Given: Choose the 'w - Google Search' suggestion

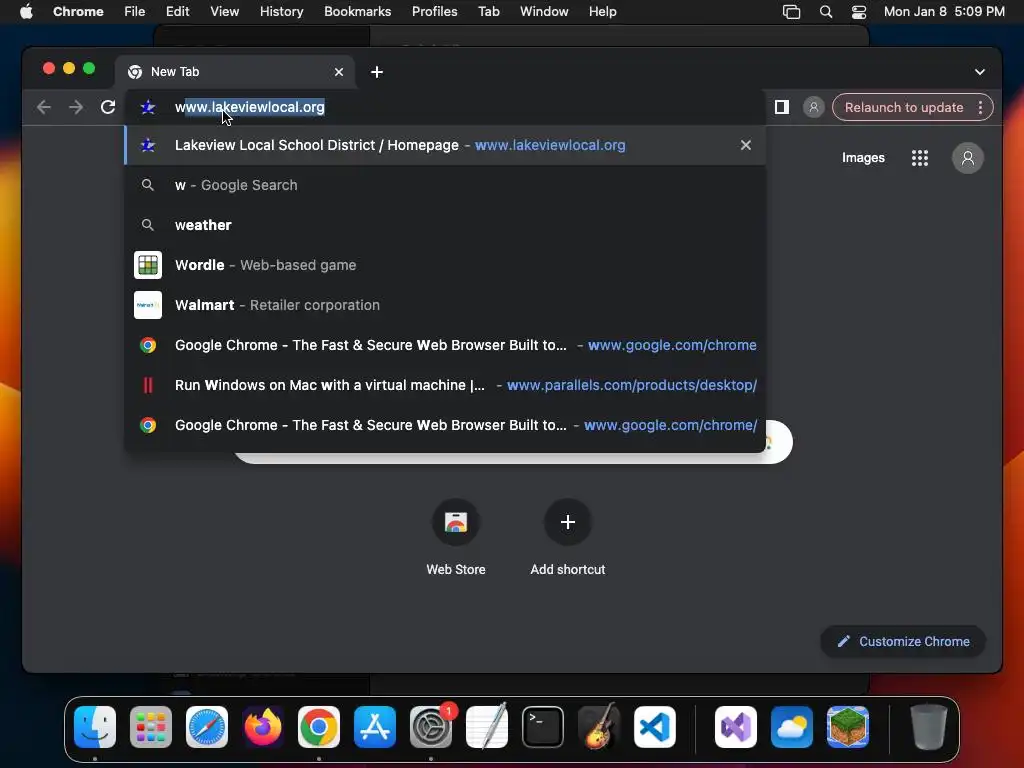Looking at the screenshot, I should point(445,185).
